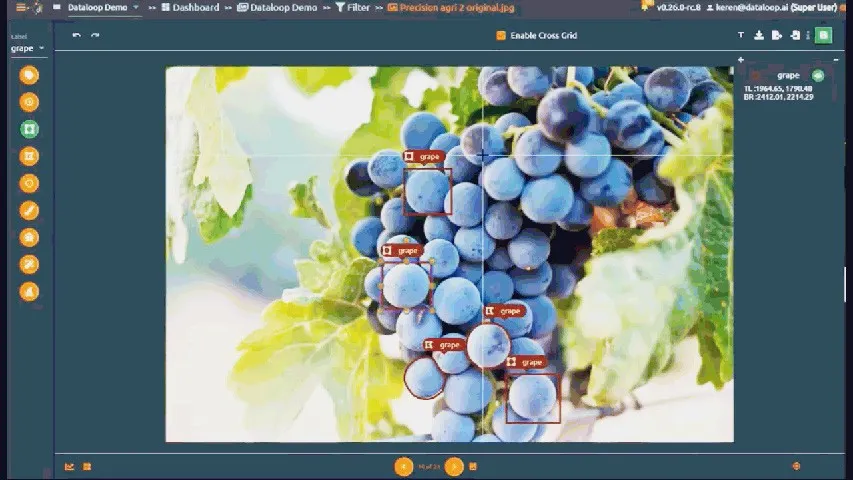Open the Dataloop Demo project dropdown
This screenshot has width=853, height=480.
[103, 8]
